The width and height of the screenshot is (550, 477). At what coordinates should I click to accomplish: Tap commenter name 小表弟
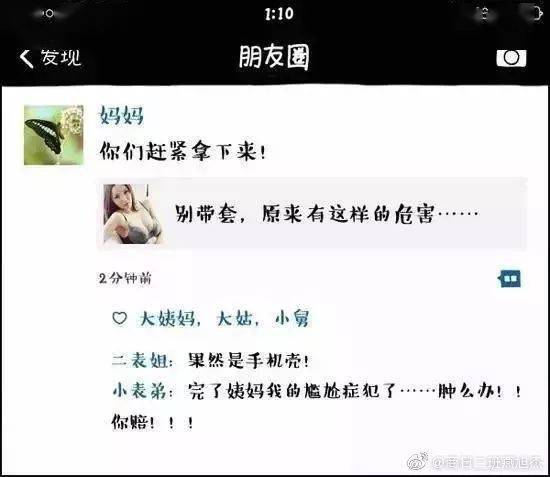click(x=140, y=391)
